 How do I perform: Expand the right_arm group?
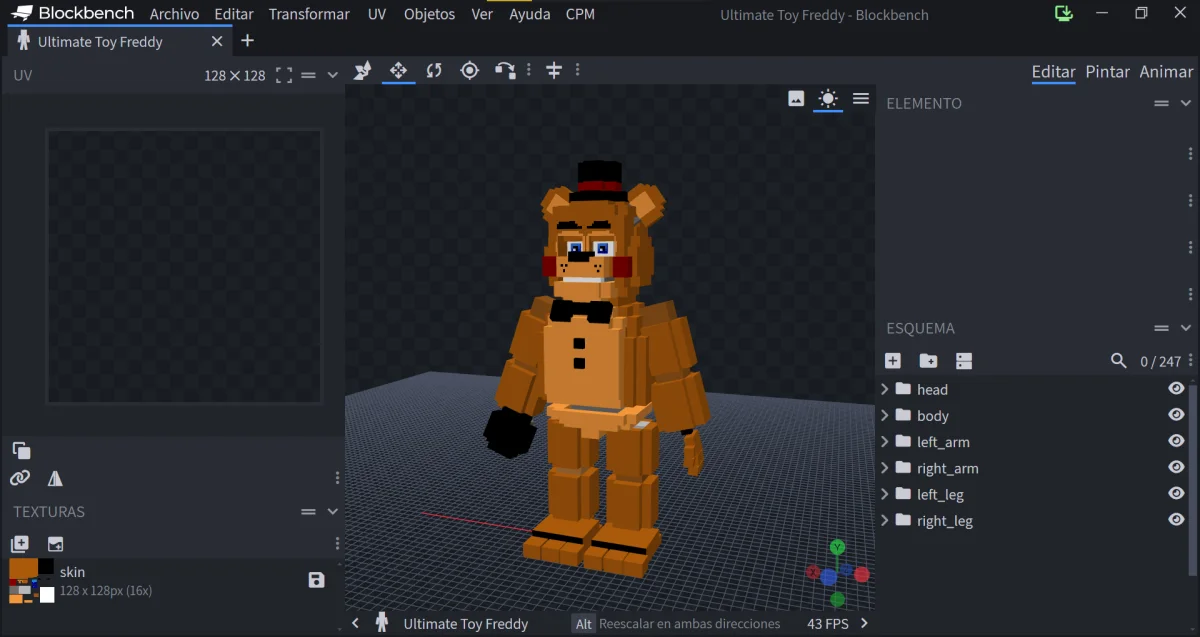885,468
